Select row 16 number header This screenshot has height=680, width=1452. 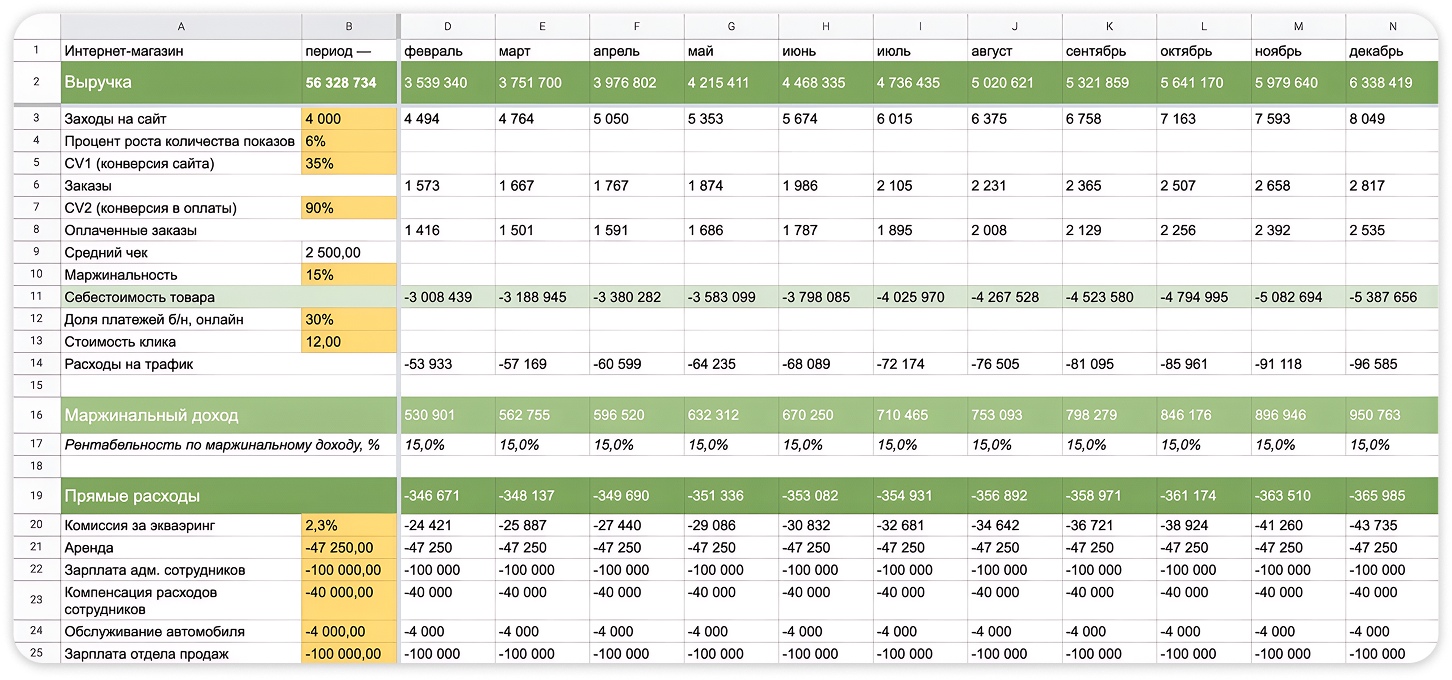[x=36, y=415]
